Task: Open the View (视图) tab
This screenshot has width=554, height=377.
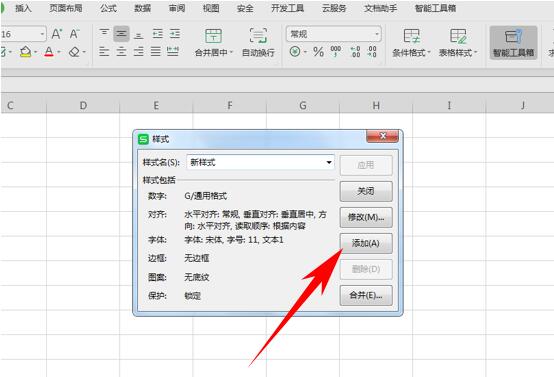Action: pyautogui.click(x=211, y=8)
